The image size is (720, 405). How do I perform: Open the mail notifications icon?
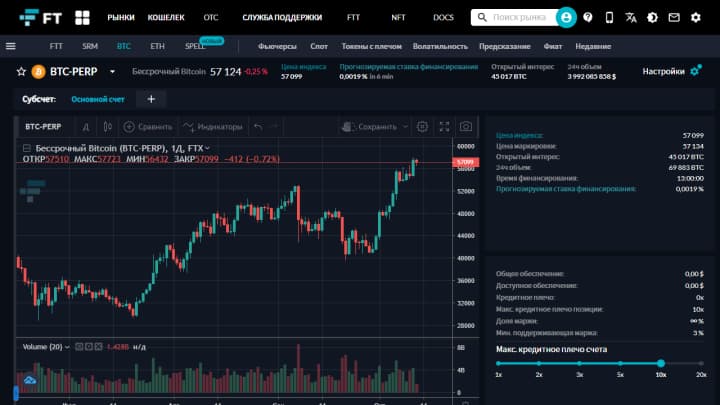(x=674, y=17)
